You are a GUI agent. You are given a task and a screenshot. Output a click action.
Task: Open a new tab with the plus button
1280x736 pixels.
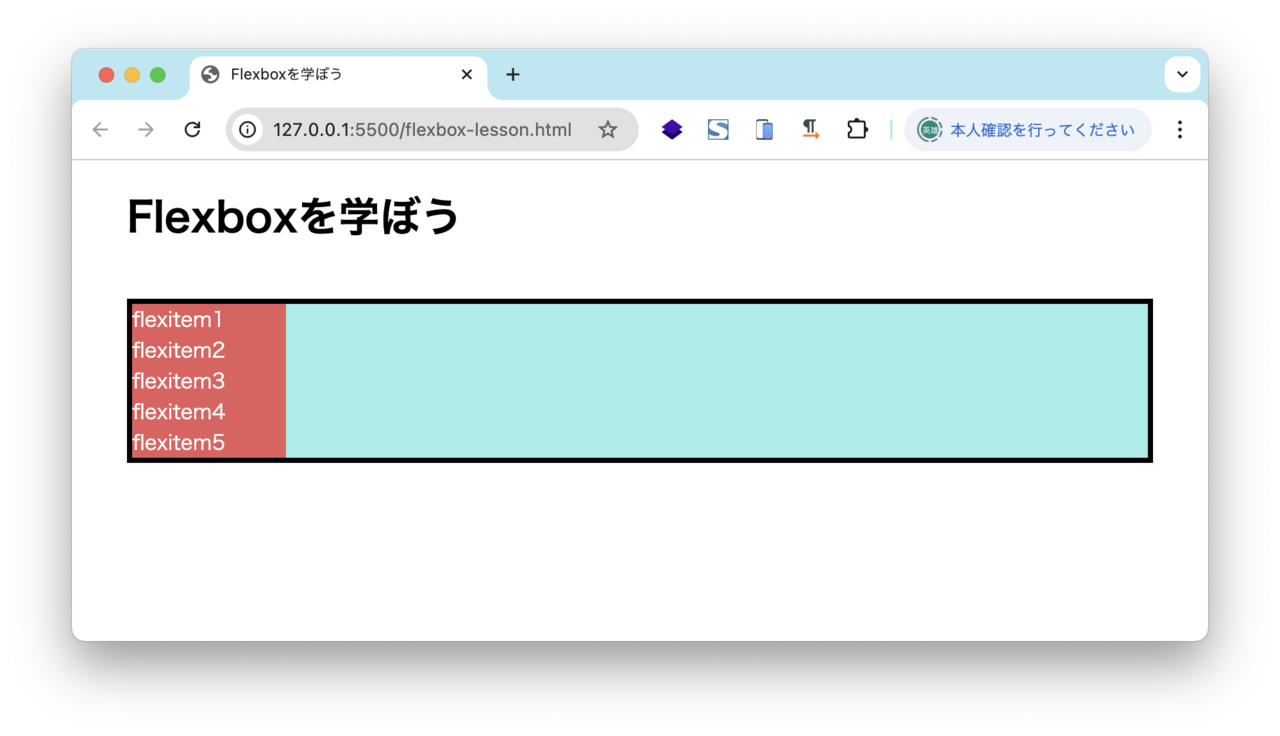tap(513, 74)
